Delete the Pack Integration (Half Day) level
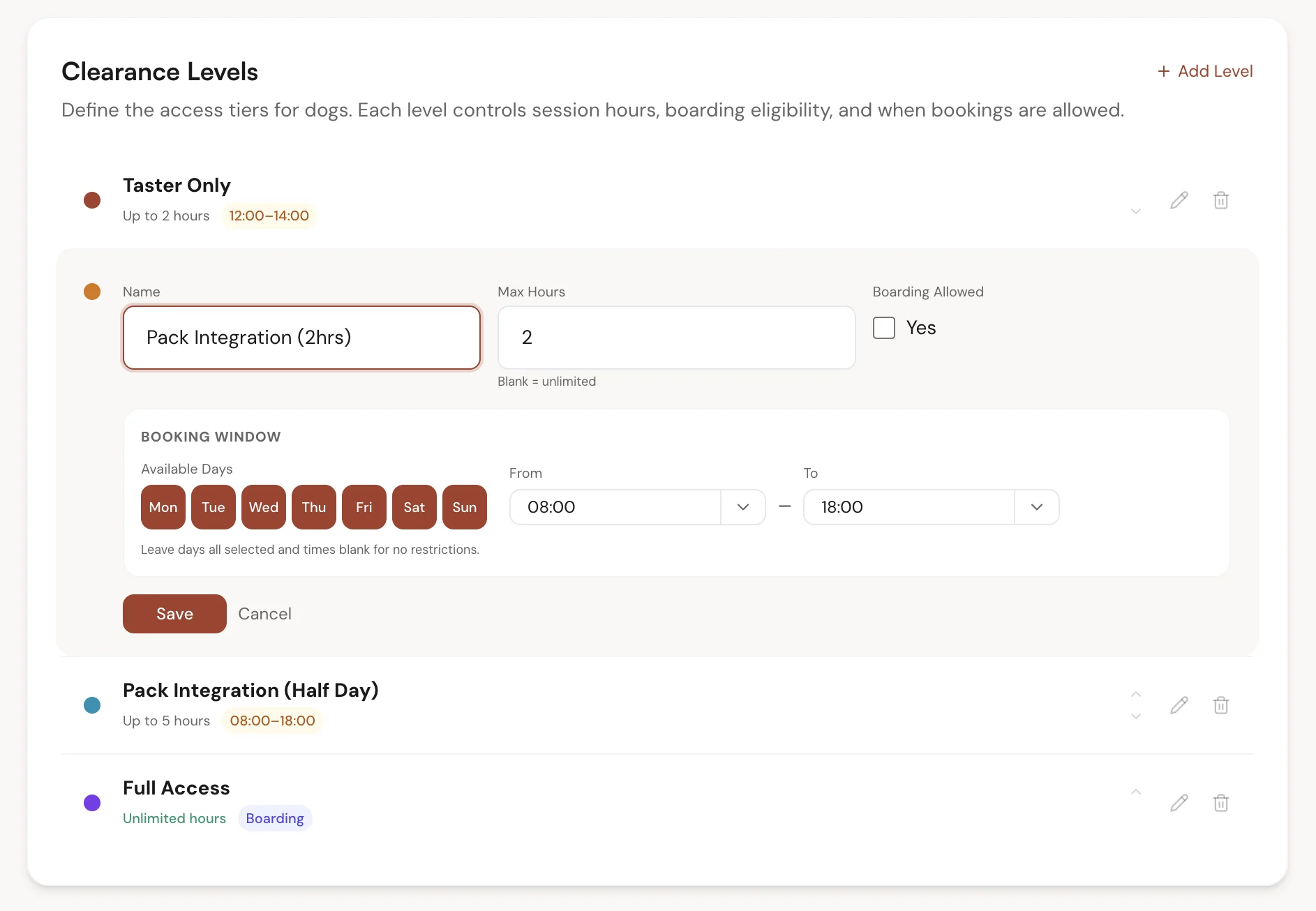 (x=1221, y=705)
